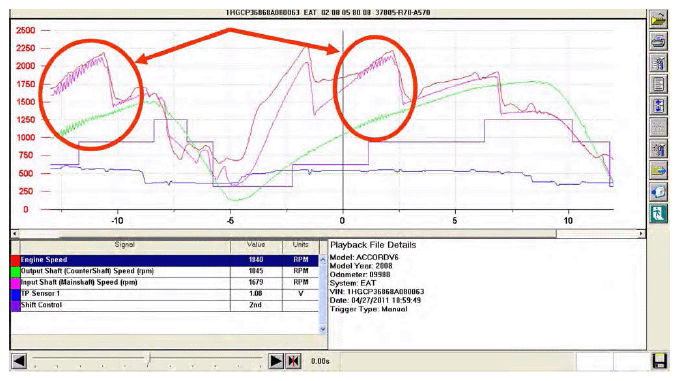The image size is (679, 381).
Task: Click right arrow of graph horizontal scrollbar
Action: (641, 234)
